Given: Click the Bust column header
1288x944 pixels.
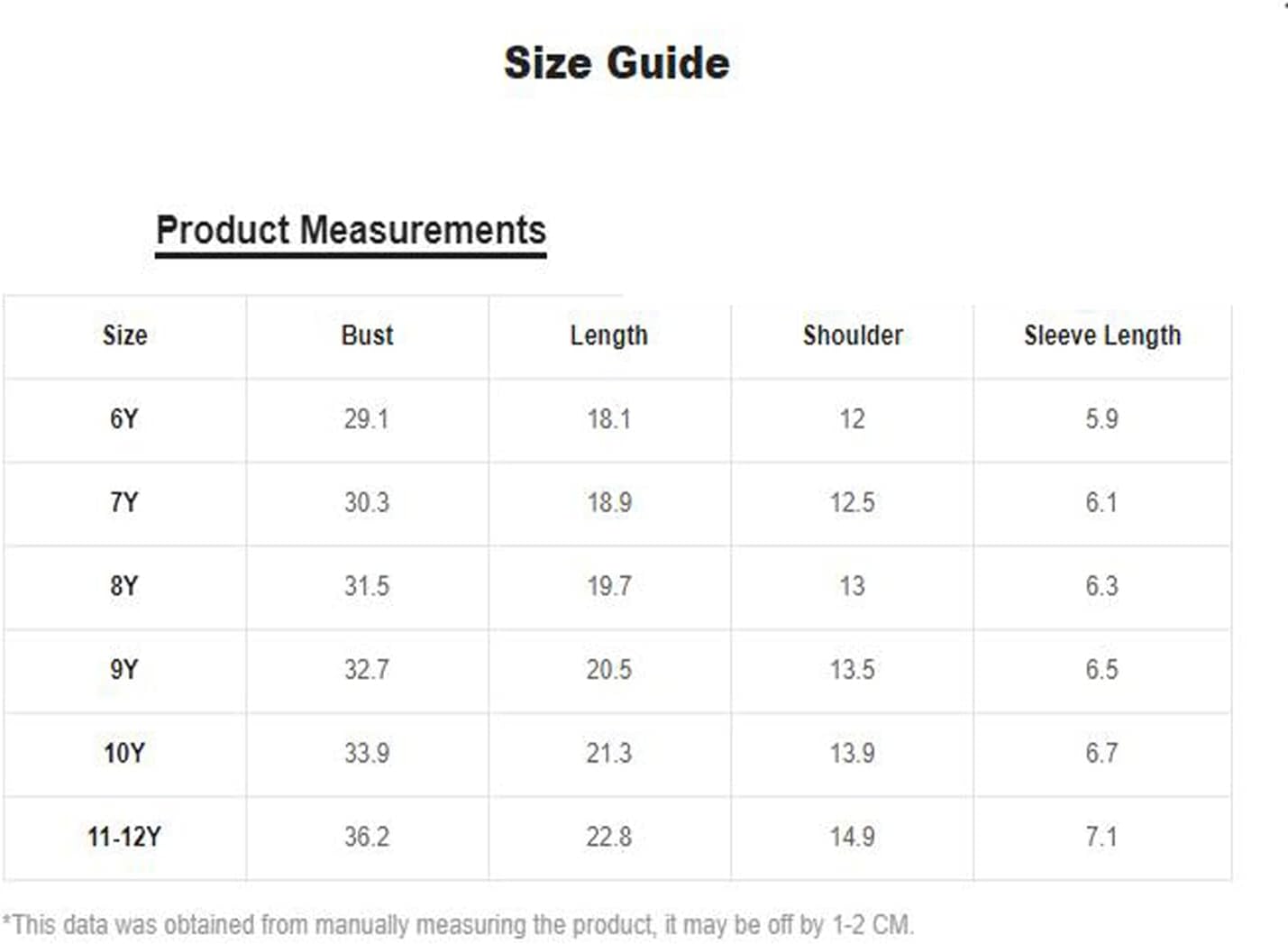Looking at the screenshot, I should [x=367, y=335].
